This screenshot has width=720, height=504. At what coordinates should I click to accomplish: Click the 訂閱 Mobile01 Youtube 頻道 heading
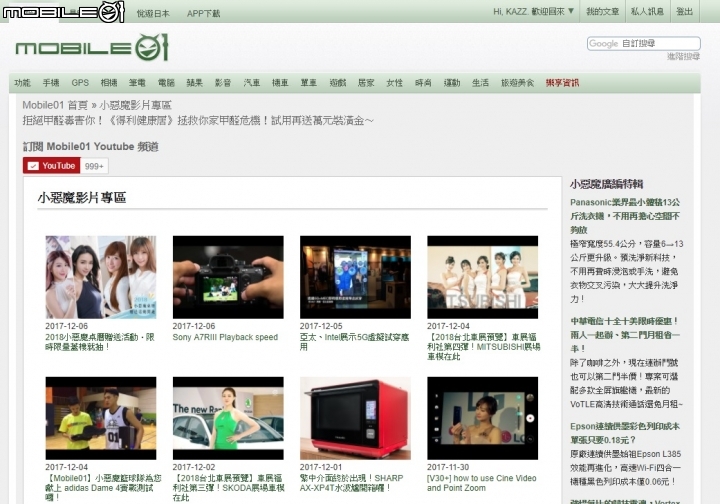click(91, 146)
